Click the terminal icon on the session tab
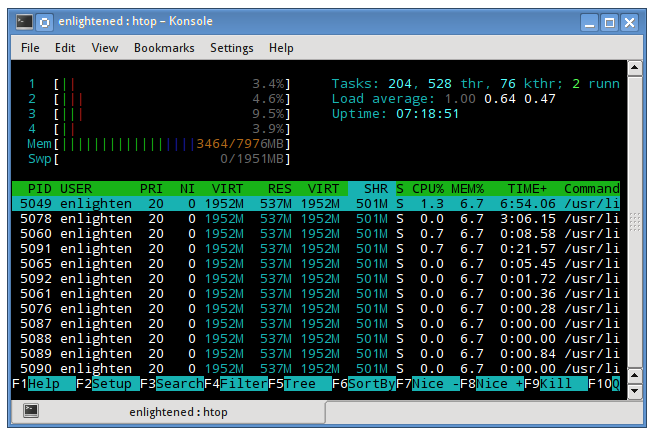Viewport: 656px width, 439px height. coord(31,411)
